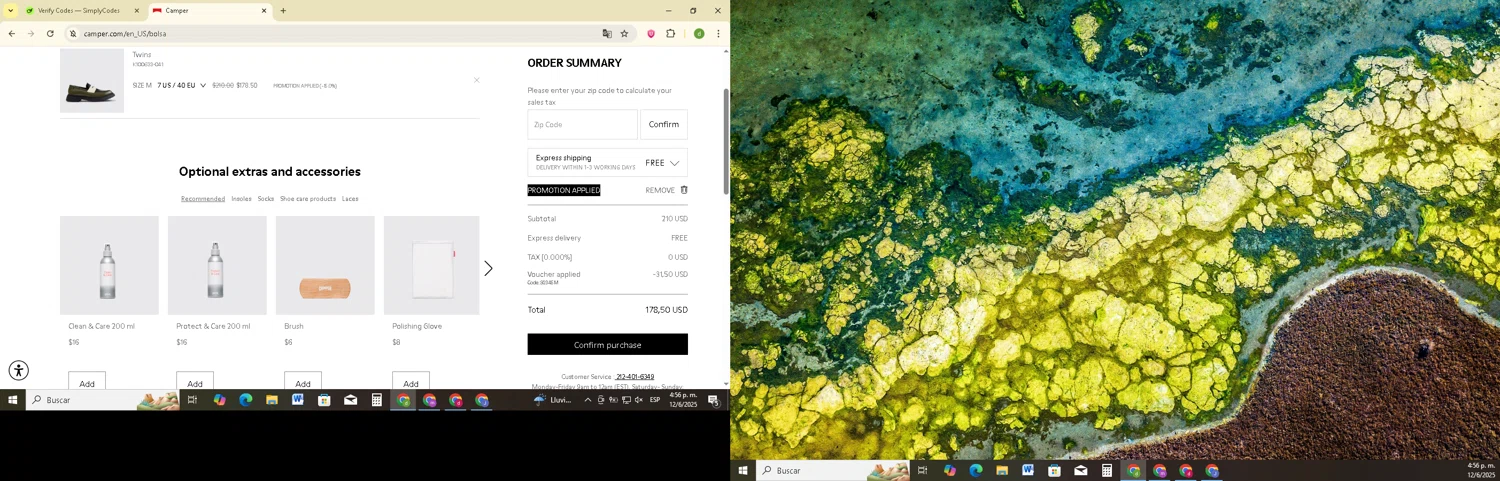This screenshot has height=481, width=1500.
Task: Click the volume muted speaker icon
Action: [639, 400]
